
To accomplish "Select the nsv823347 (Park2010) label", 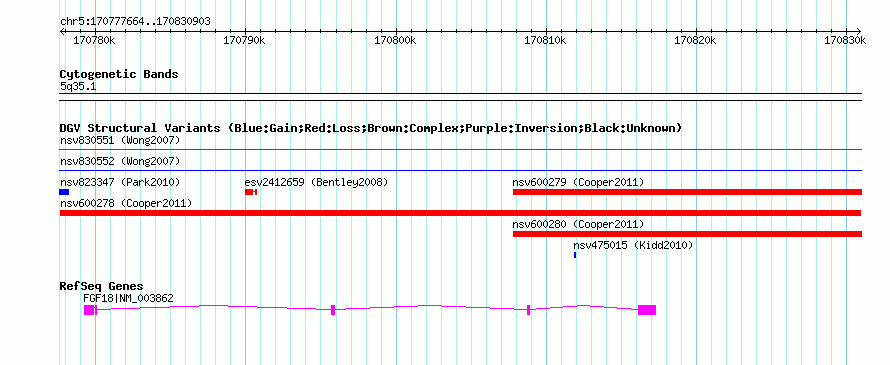I will pos(120,182).
